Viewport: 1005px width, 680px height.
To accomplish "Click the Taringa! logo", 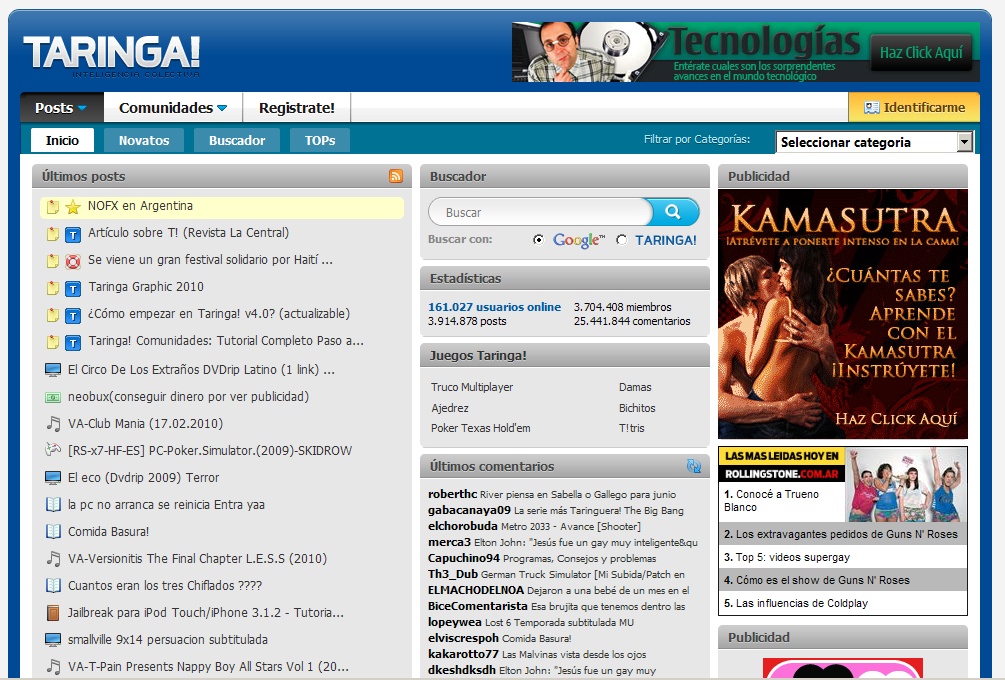I will tap(110, 50).
